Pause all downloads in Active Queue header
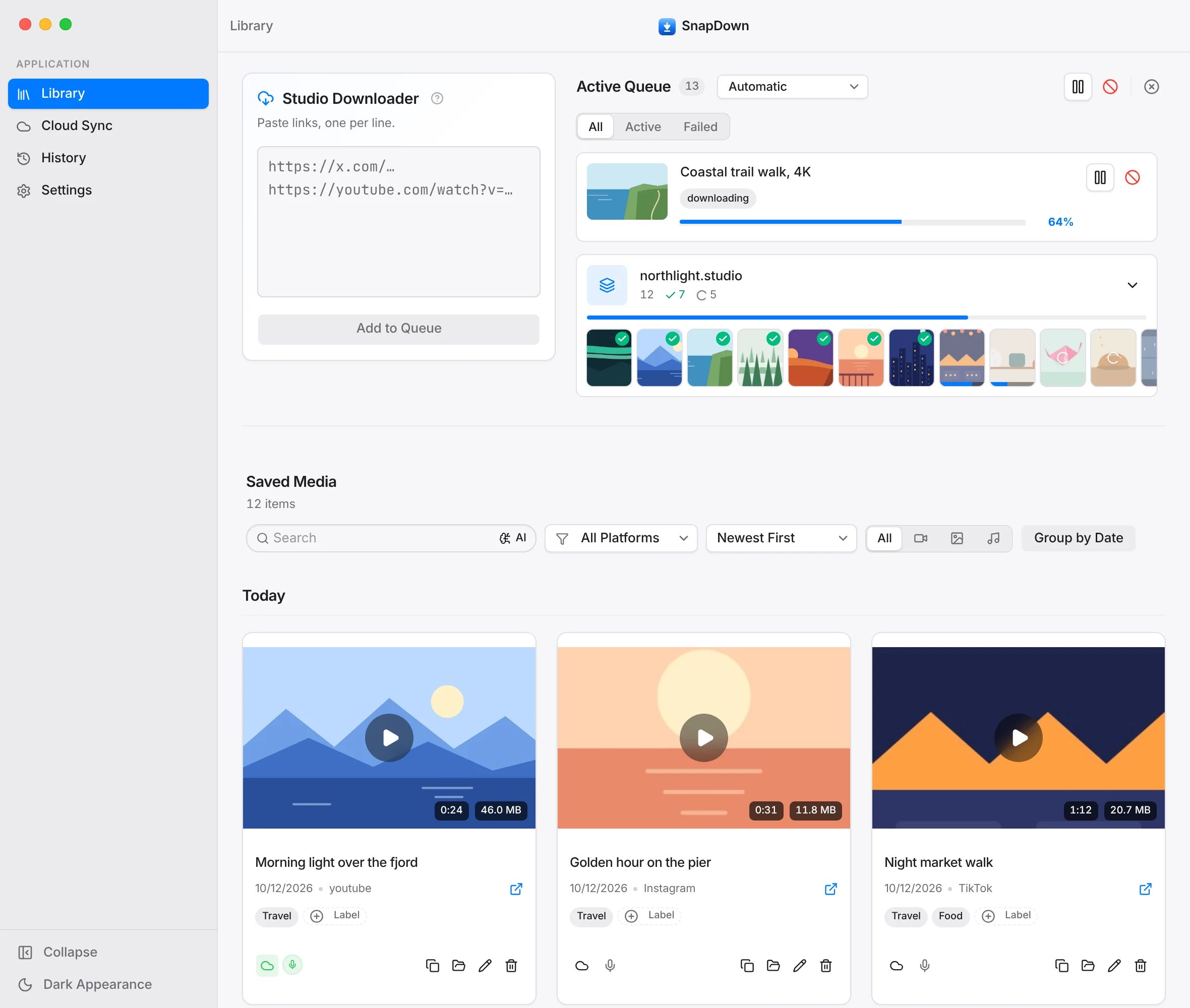1190x1008 pixels. pos(1078,86)
